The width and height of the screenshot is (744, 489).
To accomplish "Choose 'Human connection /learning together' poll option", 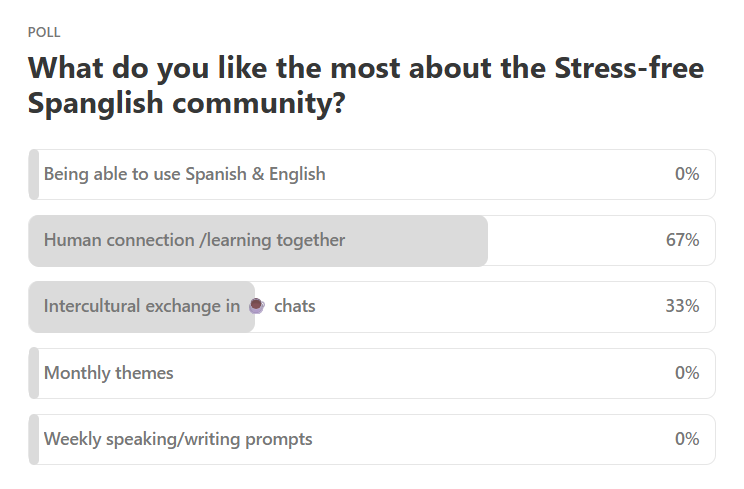I will pos(372,240).
